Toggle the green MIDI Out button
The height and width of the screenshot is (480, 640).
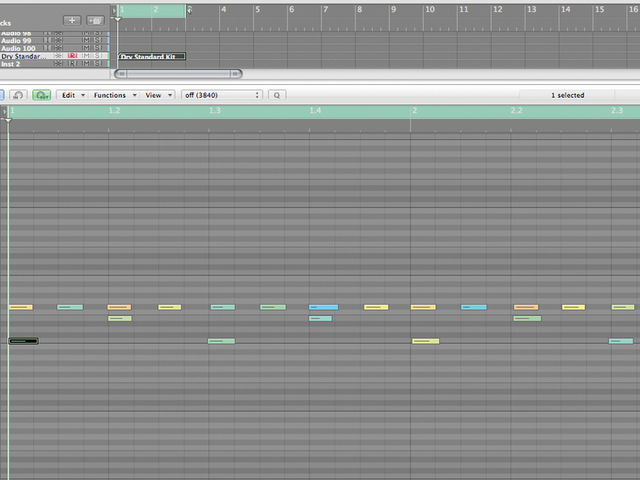click(42, 95)
